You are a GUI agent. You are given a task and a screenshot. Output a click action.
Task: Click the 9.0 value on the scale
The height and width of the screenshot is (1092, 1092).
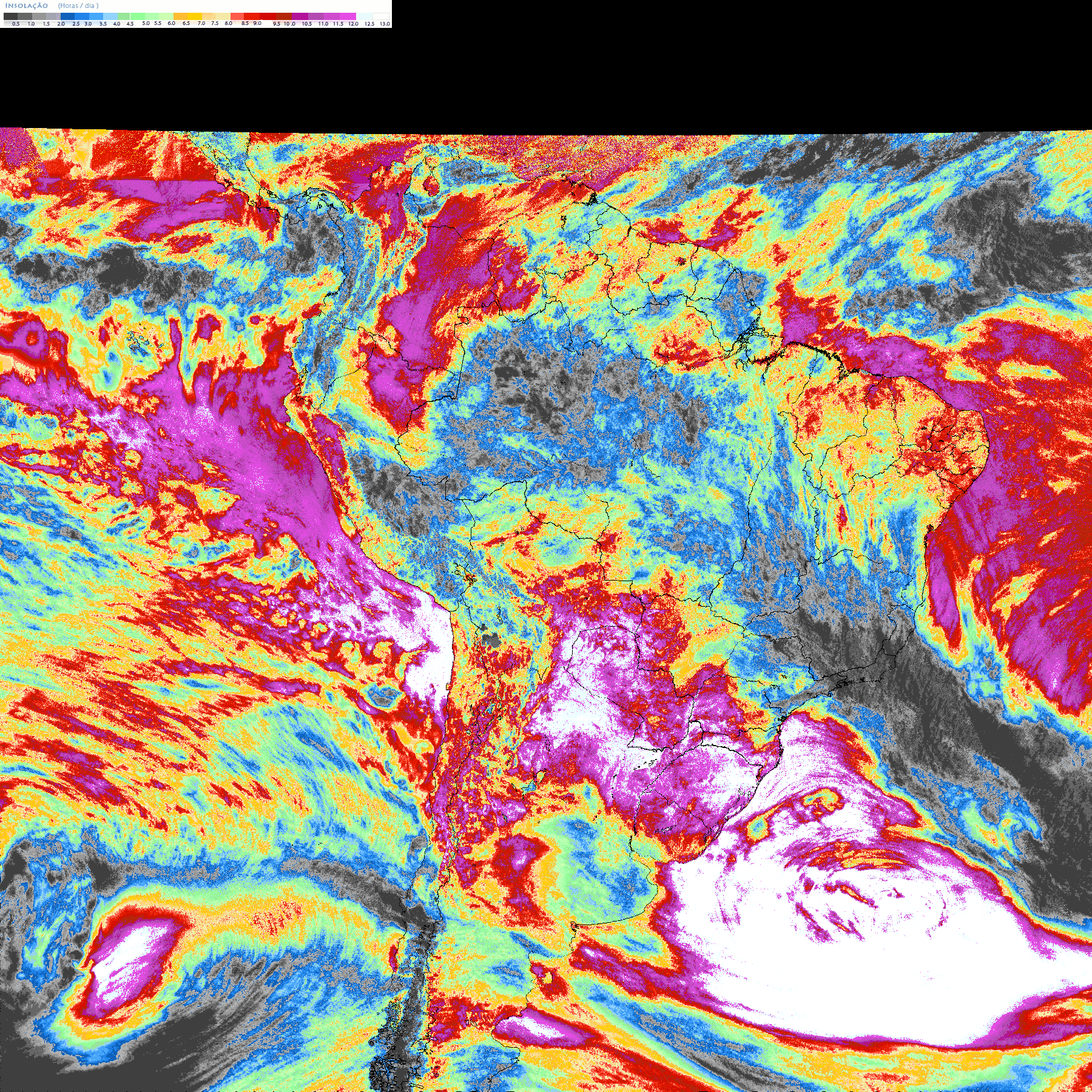click(x=257, y=23)
